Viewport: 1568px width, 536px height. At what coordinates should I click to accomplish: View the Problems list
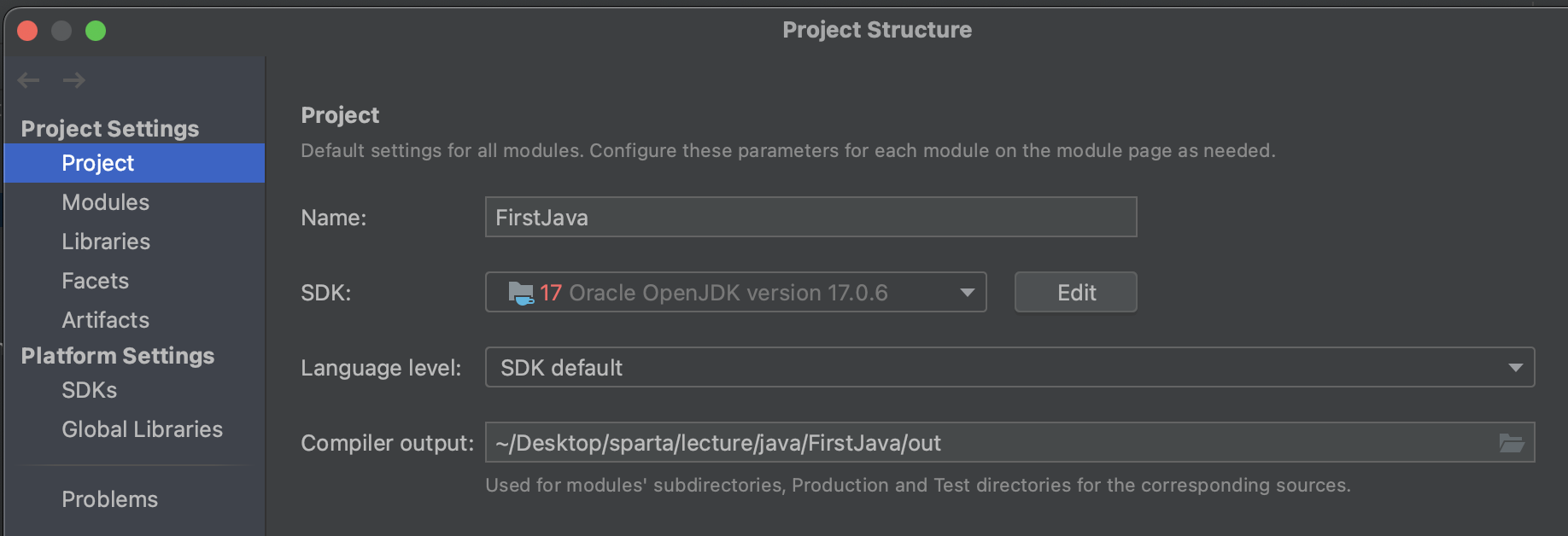pos(109,499)
